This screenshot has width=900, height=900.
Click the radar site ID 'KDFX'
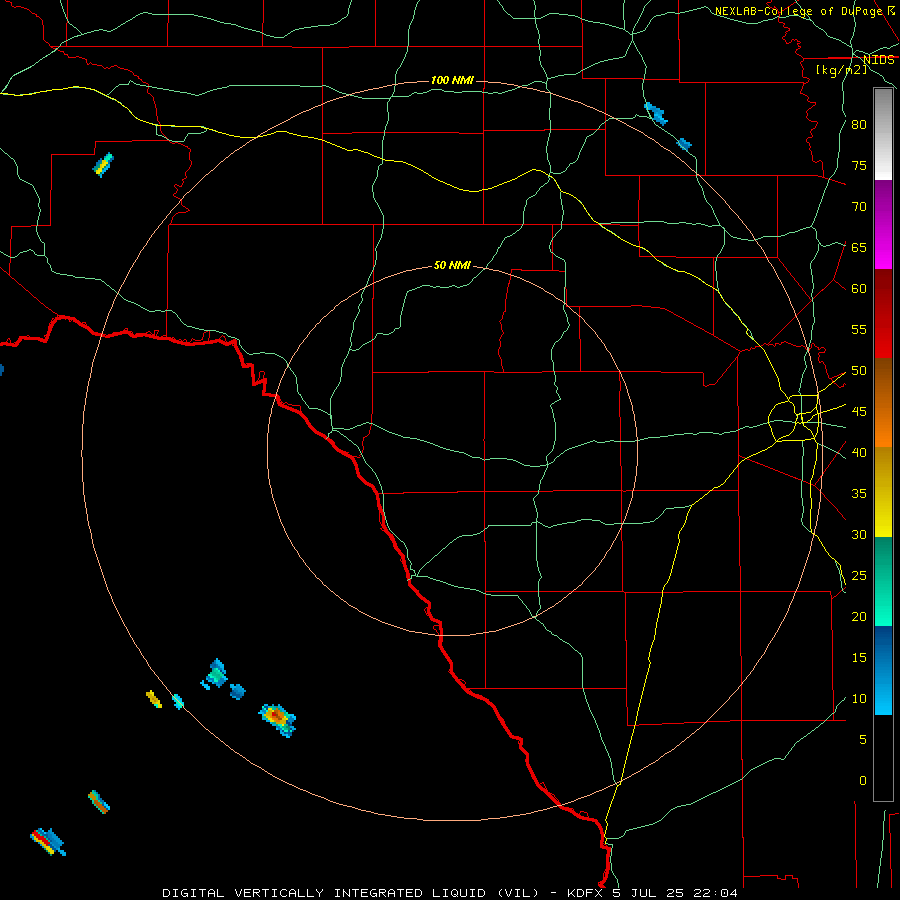587,893
